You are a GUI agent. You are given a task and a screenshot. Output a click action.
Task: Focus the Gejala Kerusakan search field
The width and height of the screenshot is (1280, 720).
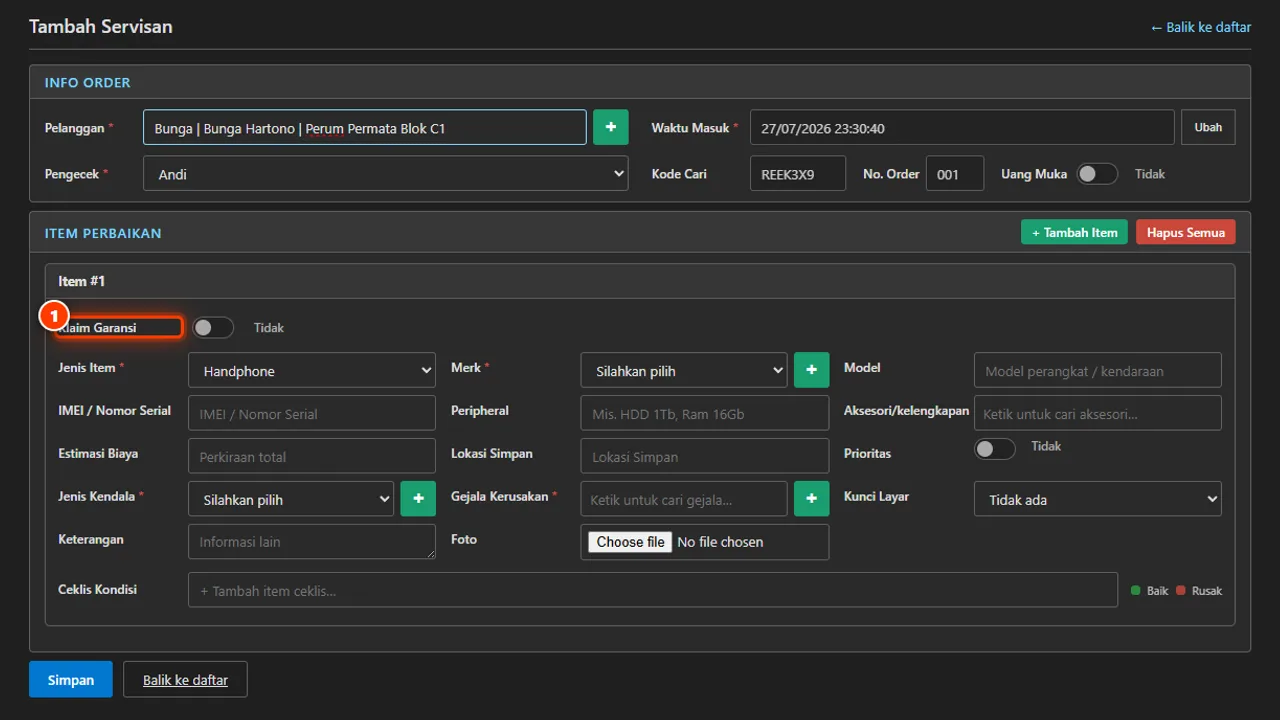pyautogui.click(x=684, y=499)
